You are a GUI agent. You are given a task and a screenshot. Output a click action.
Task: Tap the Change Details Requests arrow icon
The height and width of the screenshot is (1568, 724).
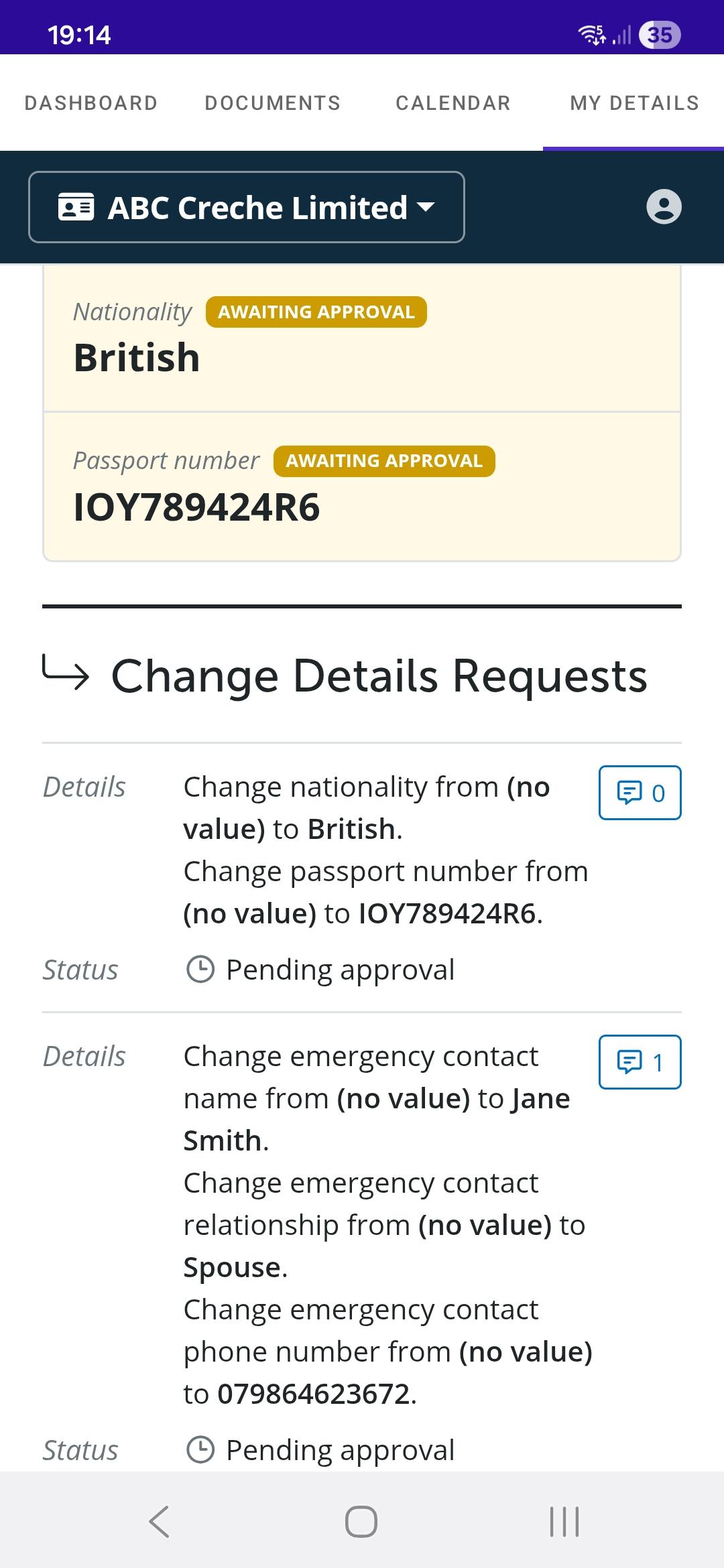66,672
